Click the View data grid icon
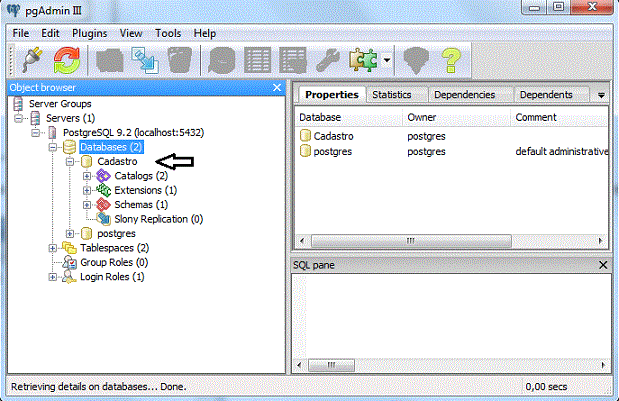619x401 pixels. click(257, 60)
